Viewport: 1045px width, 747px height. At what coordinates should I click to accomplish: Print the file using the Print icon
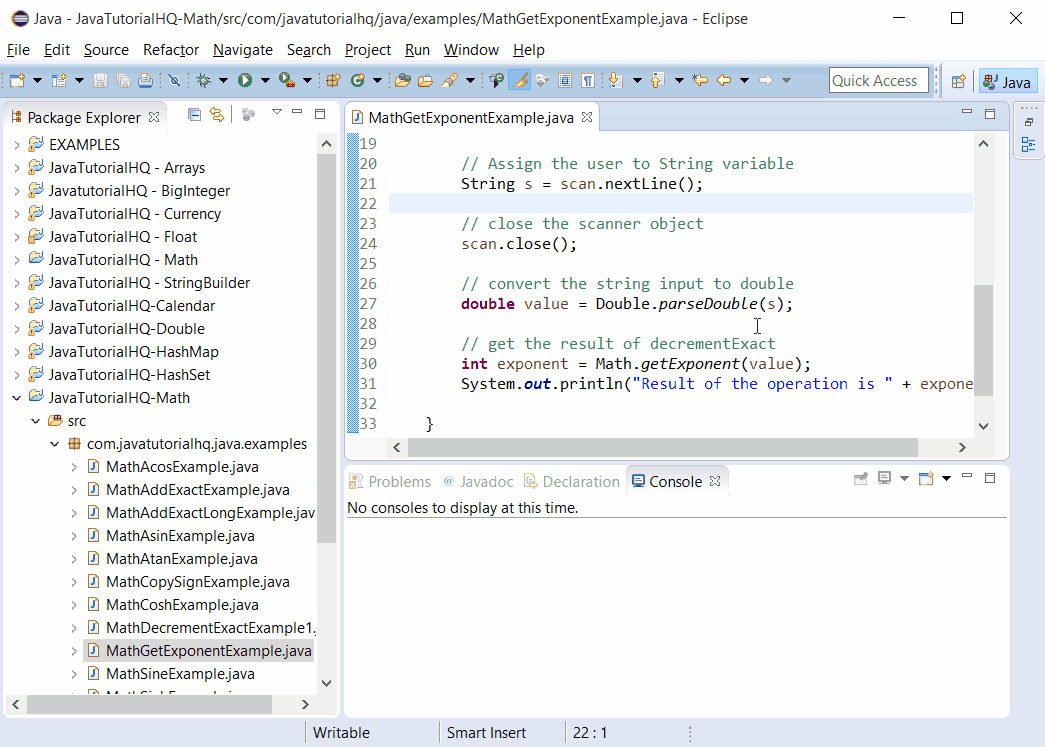(146, 80)
